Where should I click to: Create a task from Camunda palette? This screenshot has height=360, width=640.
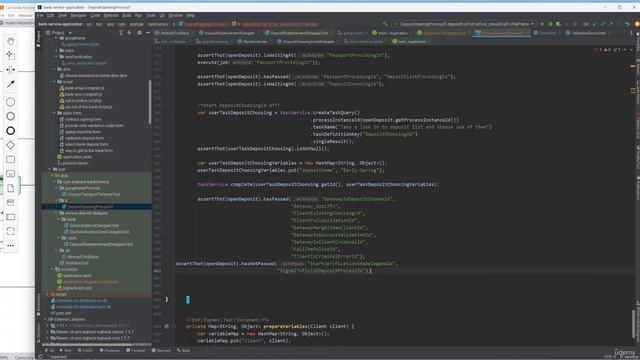point(11,160)
